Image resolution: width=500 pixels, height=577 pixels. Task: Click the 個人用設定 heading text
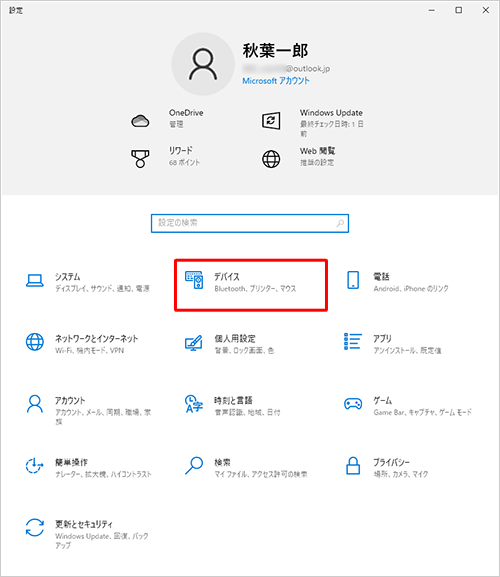click(235, 339)
